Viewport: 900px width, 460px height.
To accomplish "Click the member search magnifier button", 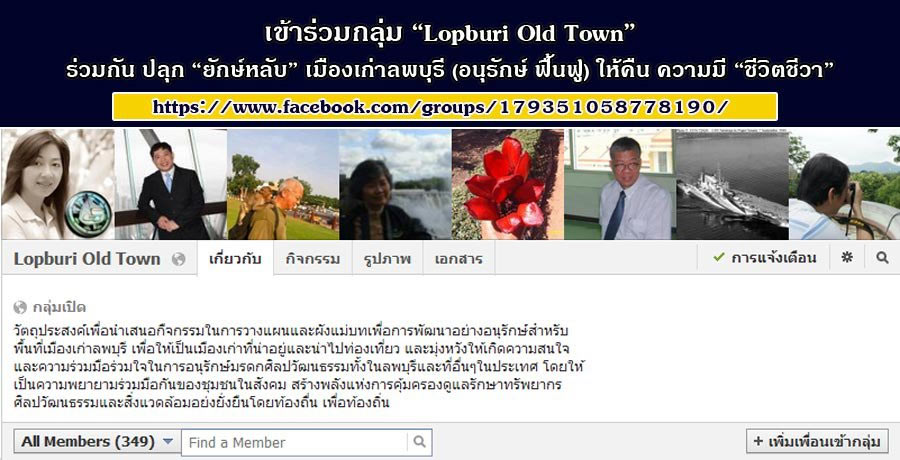I will (420, 442).
